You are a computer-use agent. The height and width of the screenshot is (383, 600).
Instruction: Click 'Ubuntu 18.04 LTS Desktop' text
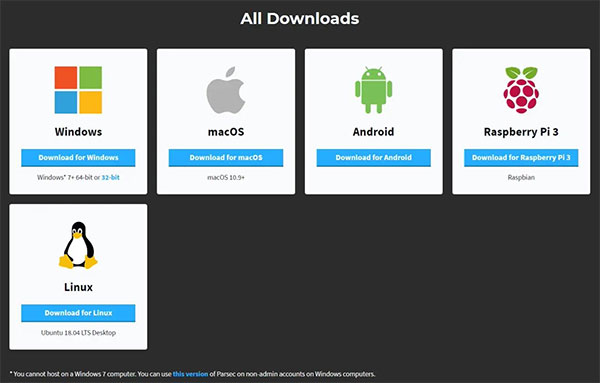point(78,333)
